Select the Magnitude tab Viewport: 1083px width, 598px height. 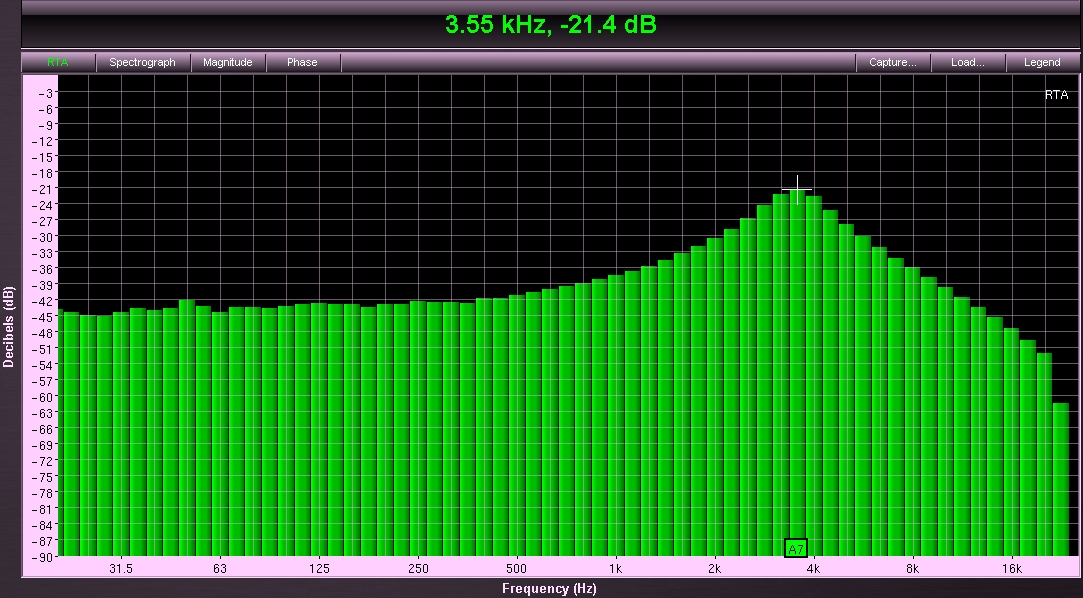[228, 62]
